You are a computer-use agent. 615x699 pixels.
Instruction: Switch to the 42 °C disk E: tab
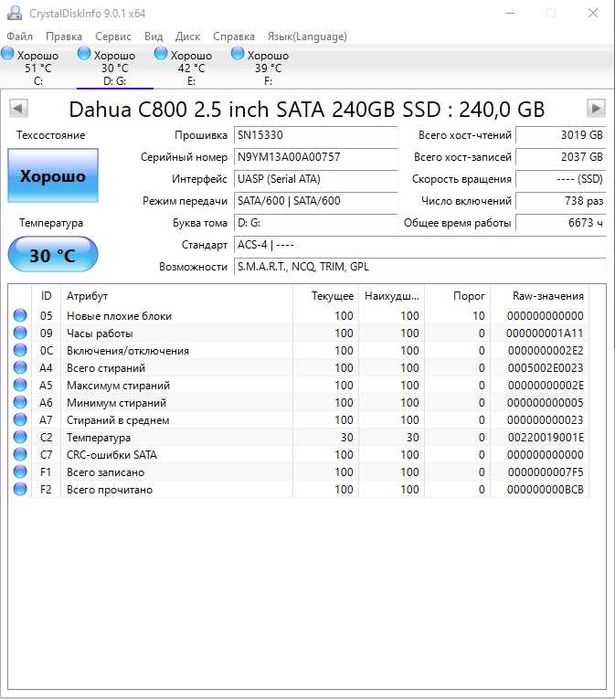[x=191, y=67]
